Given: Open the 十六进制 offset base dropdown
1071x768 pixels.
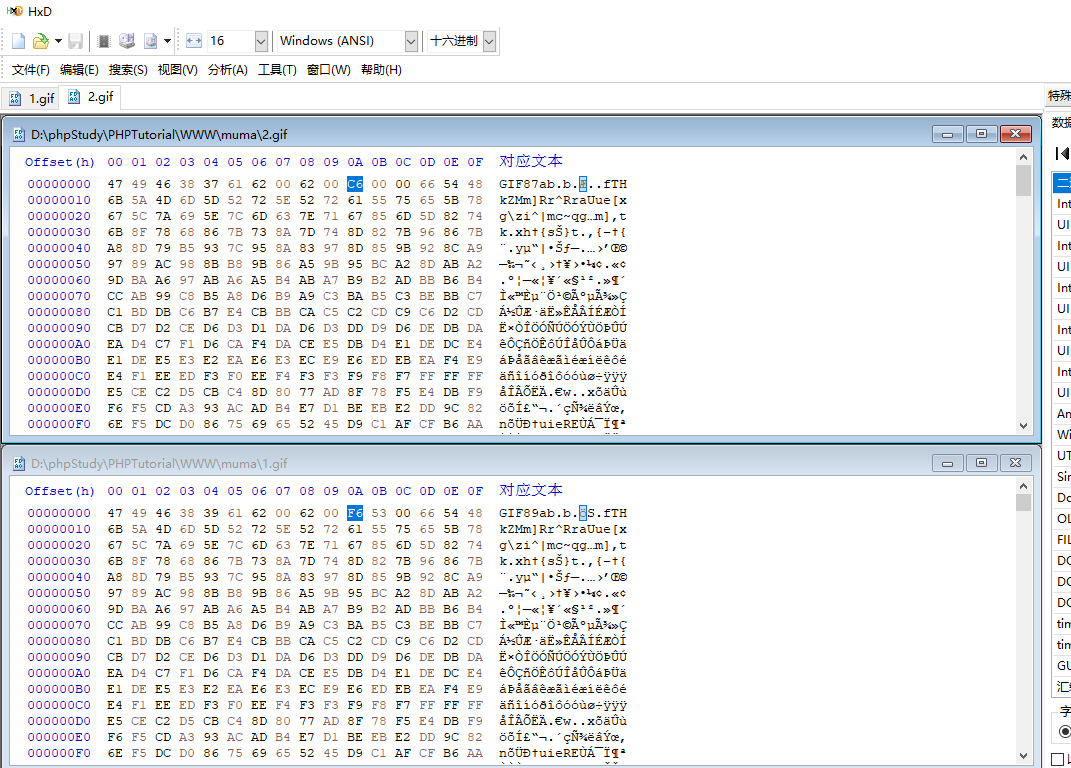Looking at the screenshot, I should tap(489, 41).
